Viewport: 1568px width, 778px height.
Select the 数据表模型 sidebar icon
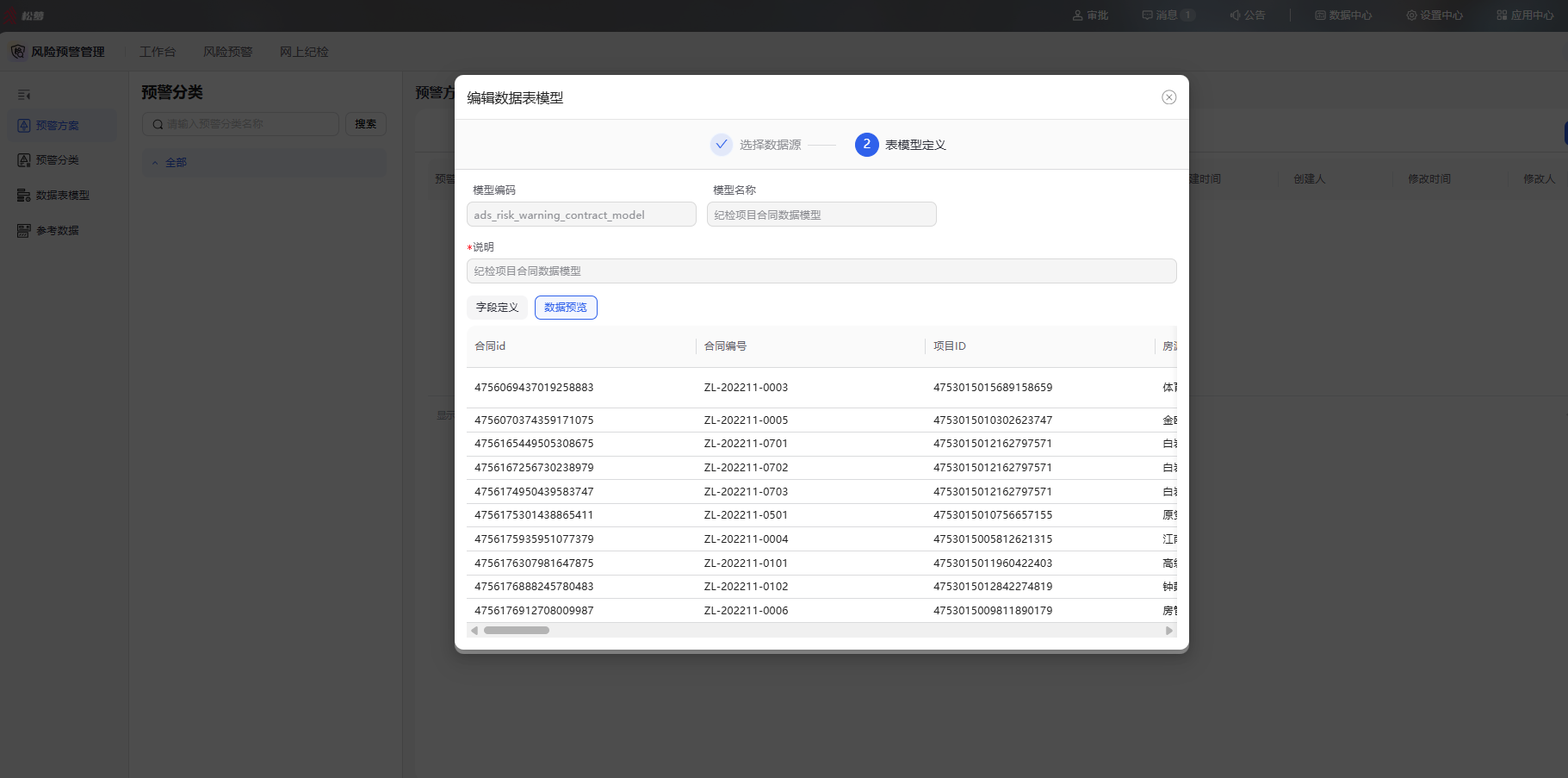[24, 196]
